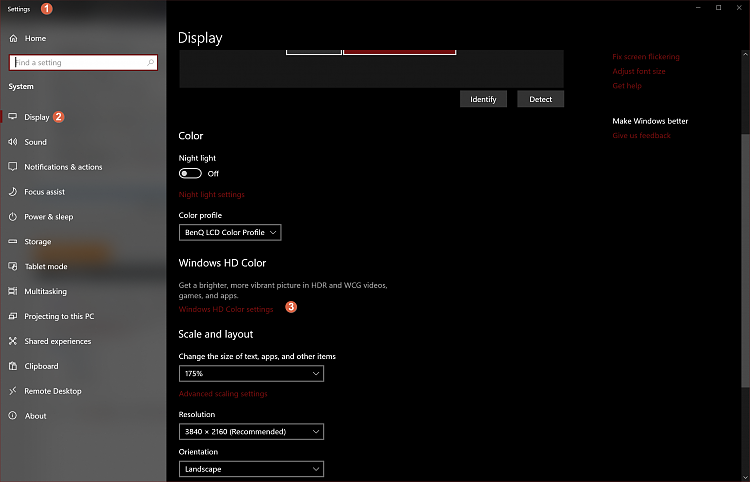
Task: Open the Color profile dropdown
Action: [x=230, y=232]
